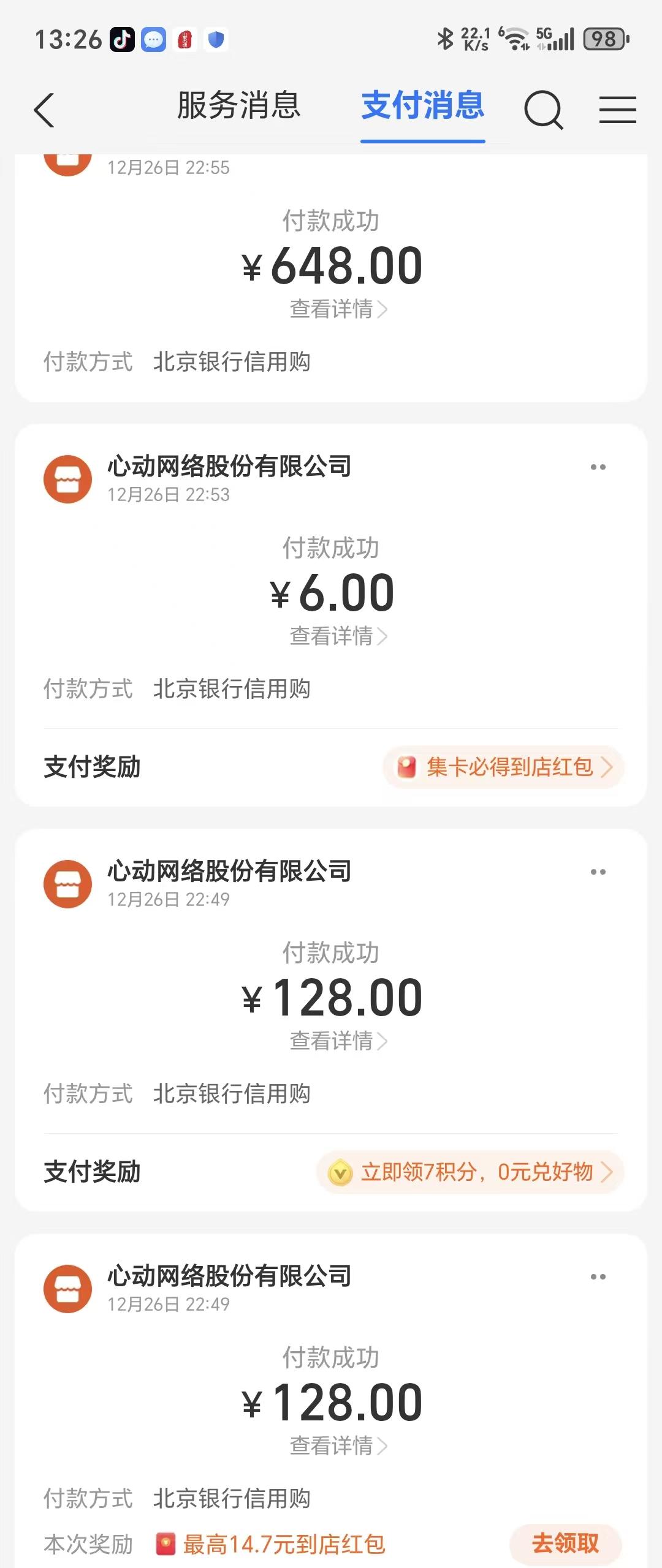Tap the back arrow icon
This screenshot has height=1568, width=662.
click(44, 110)
